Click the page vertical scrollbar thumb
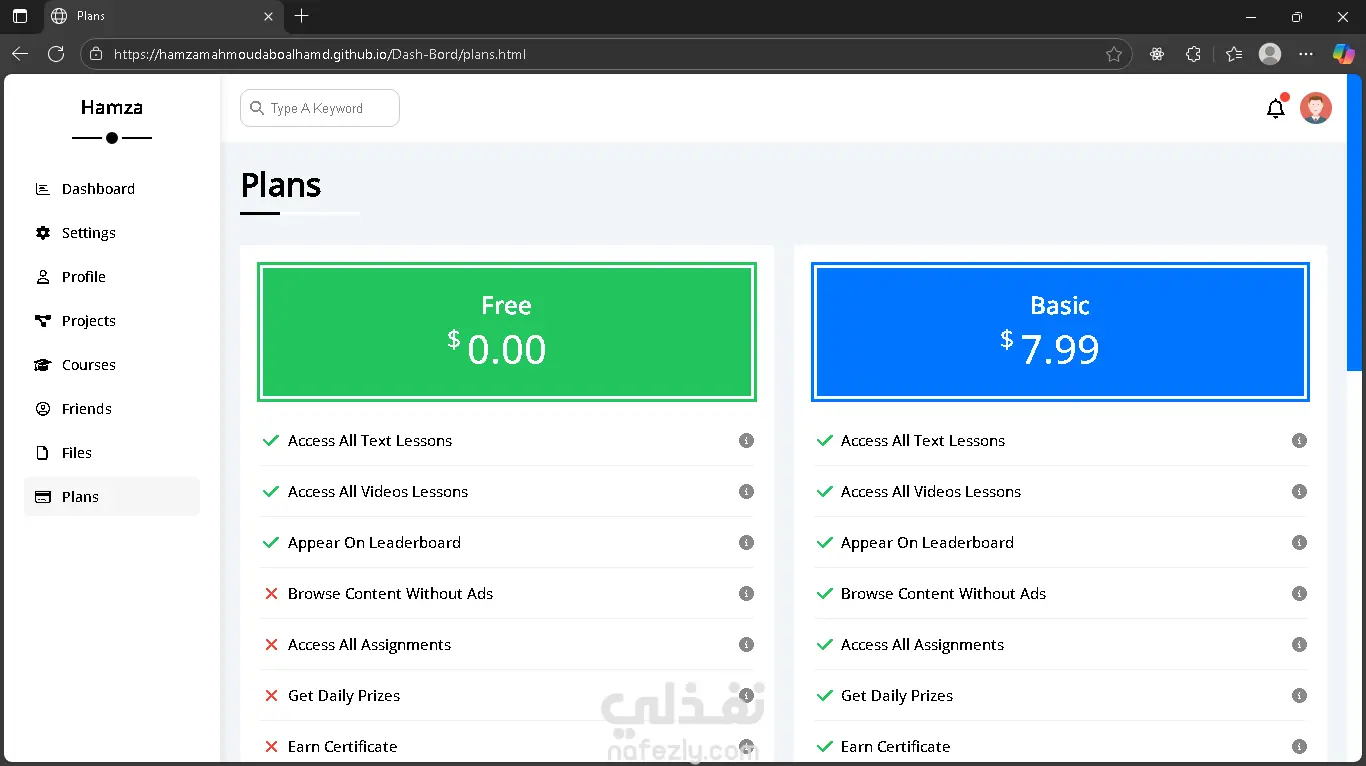This screenshot has width=1366, height=766. (x=1355, y=222)
